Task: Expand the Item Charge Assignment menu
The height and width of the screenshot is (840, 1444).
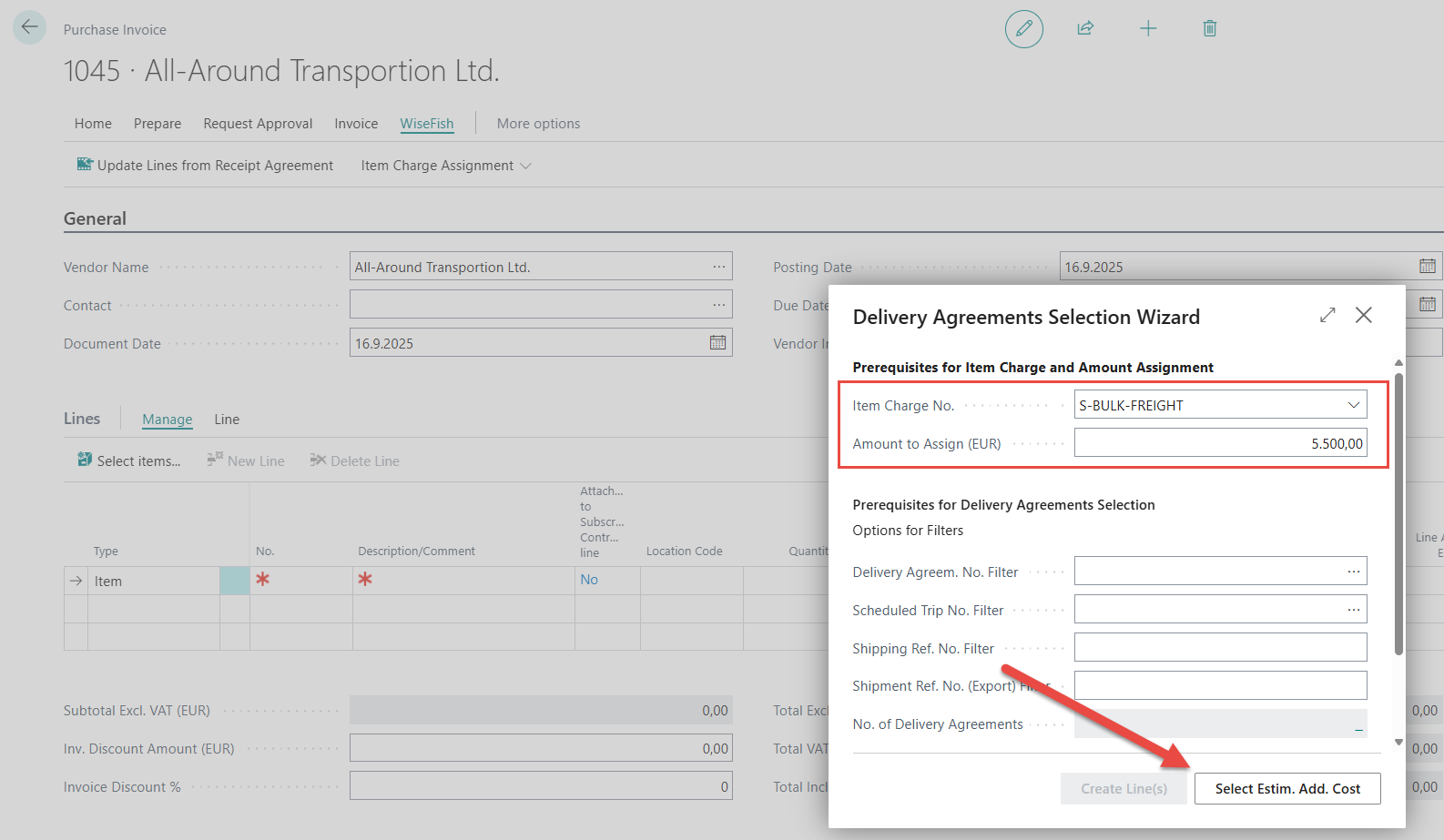Action: 445,166
